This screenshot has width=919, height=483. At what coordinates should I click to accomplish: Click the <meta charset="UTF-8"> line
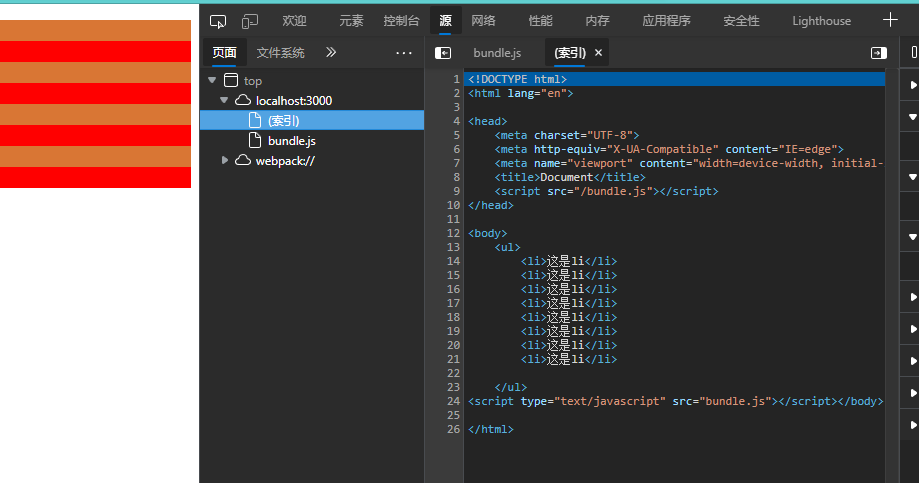coord(567,135)
